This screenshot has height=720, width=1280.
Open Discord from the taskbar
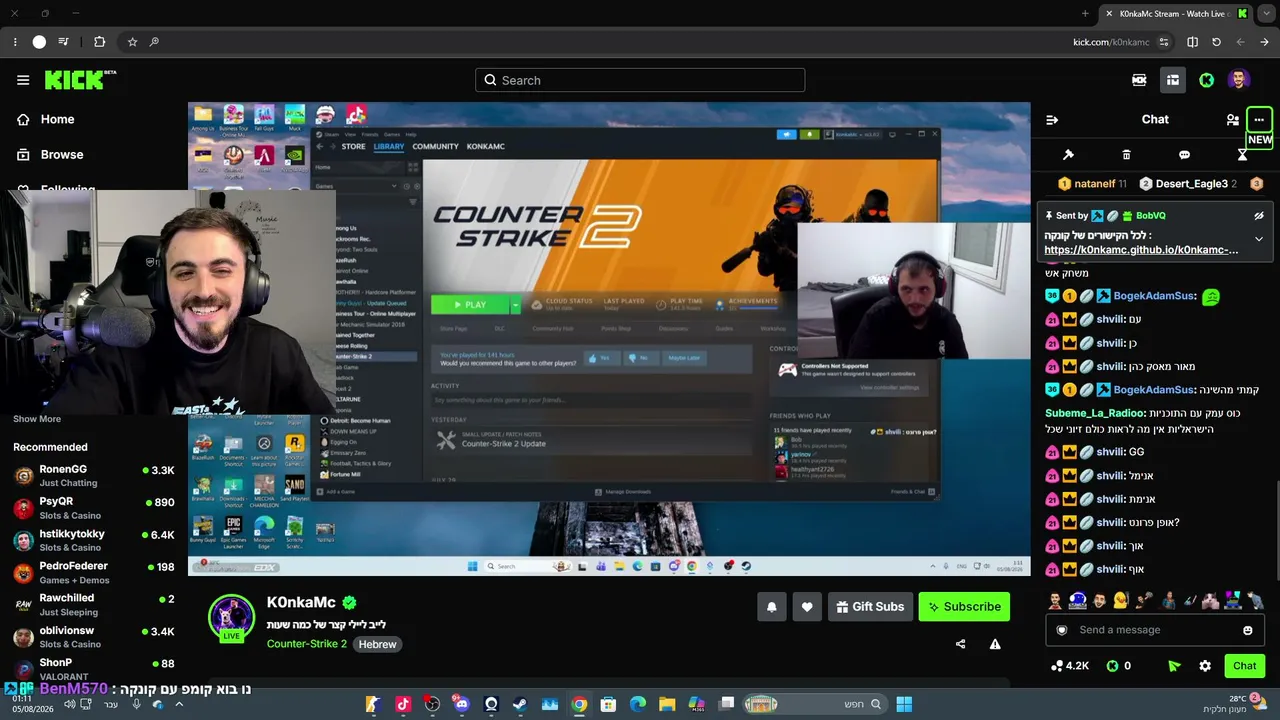pyautogui.click(x=461, y=704)
